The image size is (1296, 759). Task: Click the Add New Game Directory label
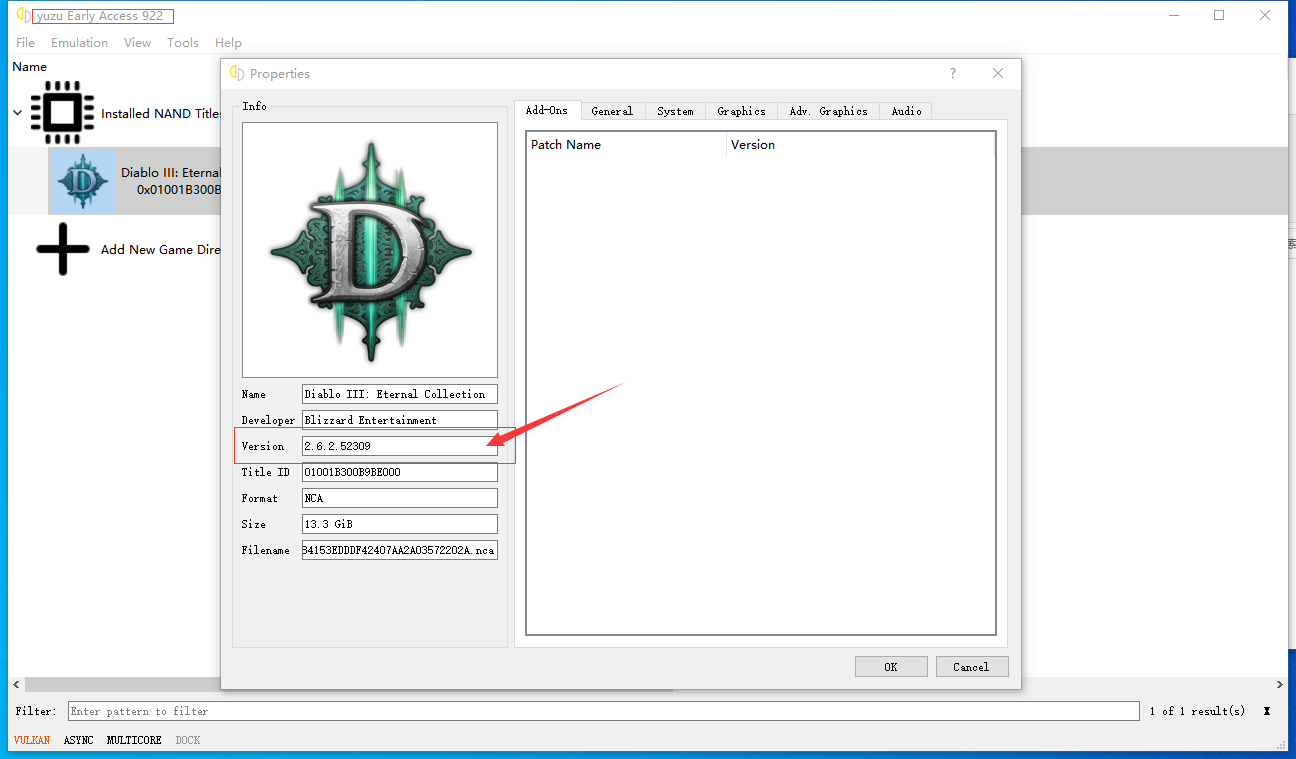point(160,250)
